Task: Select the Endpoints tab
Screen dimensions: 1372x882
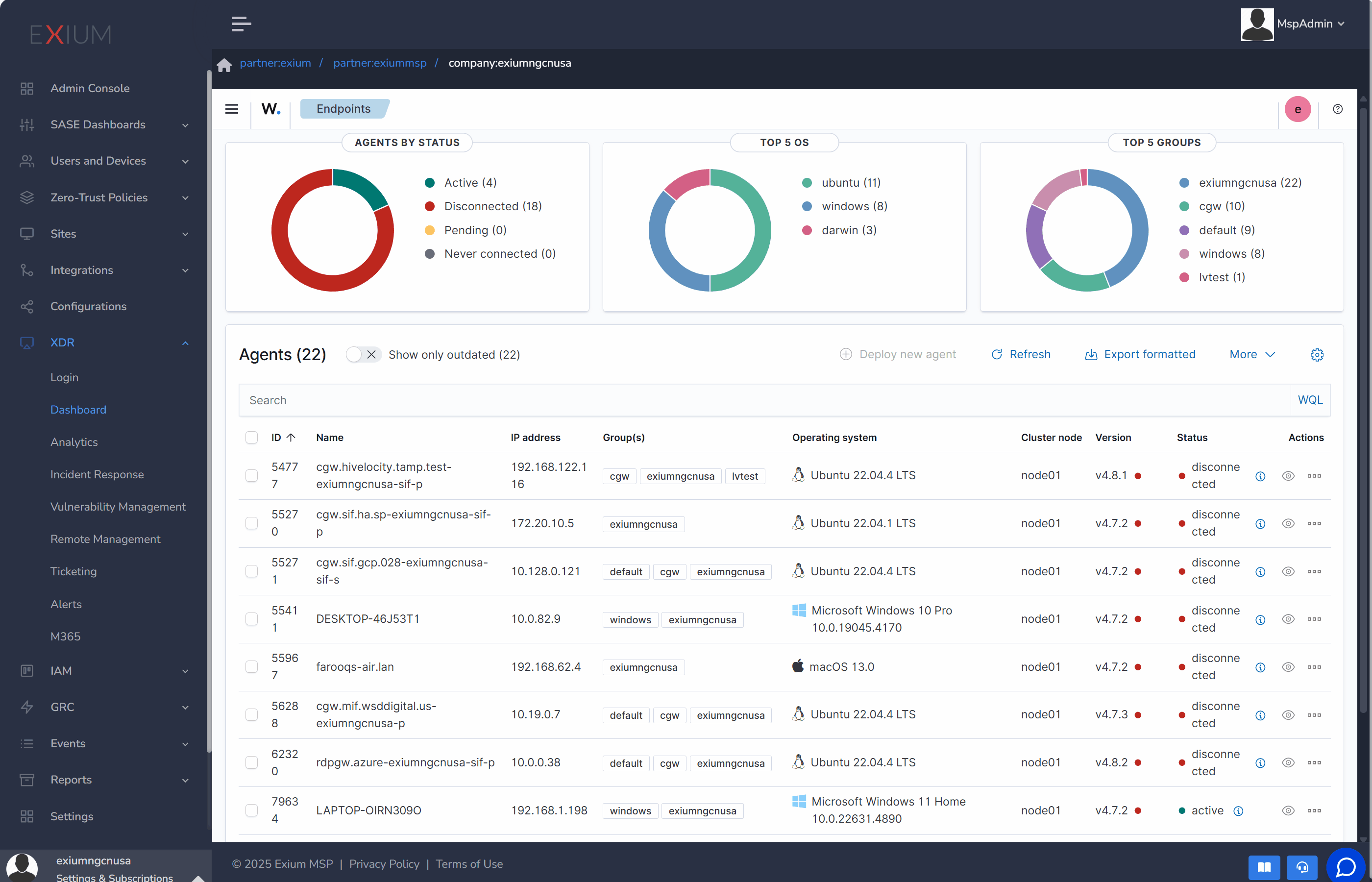Action: tap(343, 109)
